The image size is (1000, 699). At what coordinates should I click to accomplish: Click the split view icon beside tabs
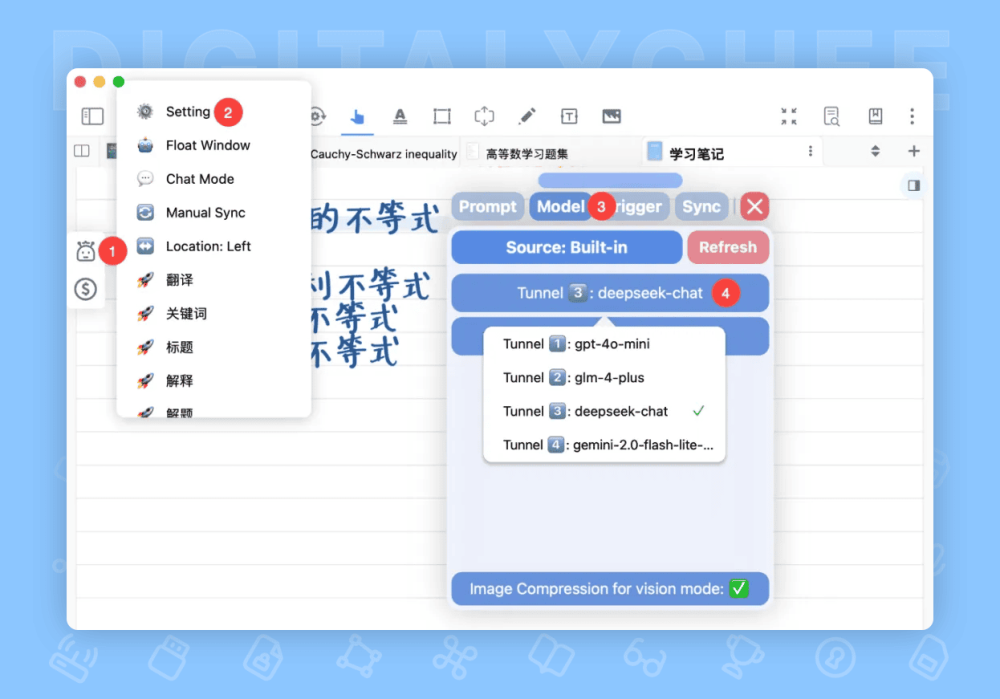(82, 151)
